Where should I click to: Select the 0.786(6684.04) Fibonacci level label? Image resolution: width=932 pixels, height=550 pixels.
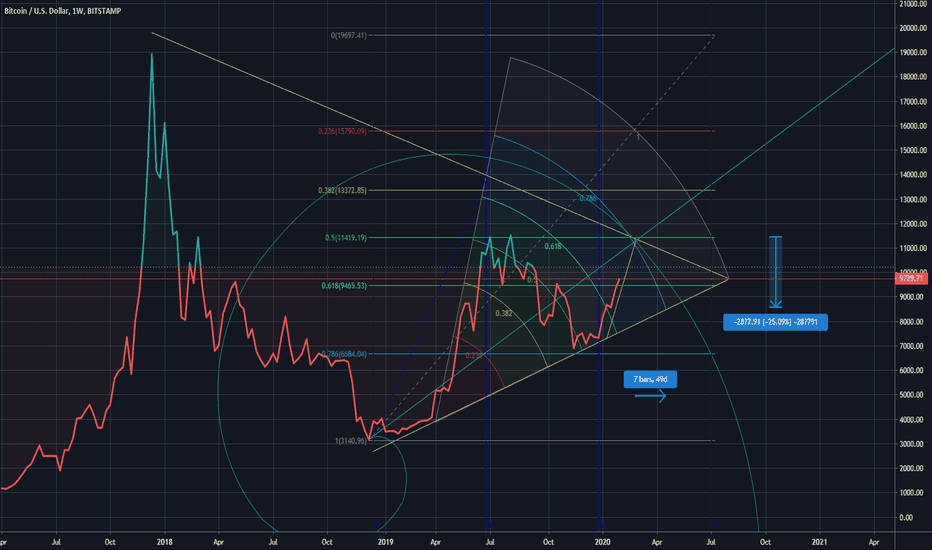point(344,354)
